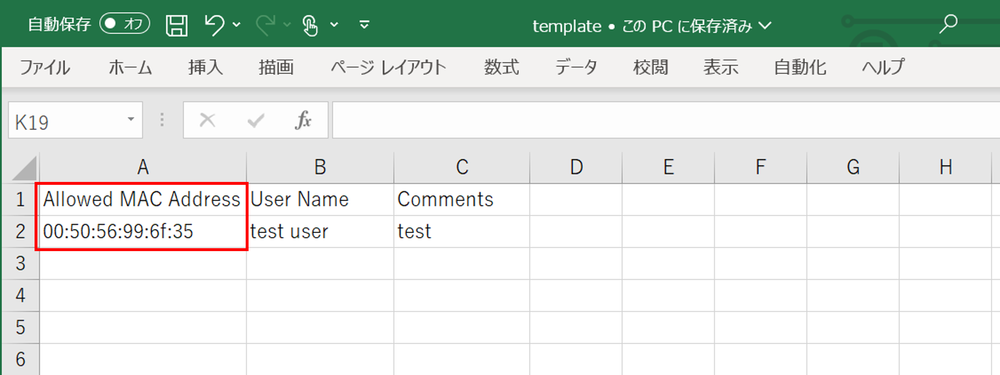Image resolution: width=1000 pixels, height=375 pixels.
Task: Click the formula bar Enter checkmark icon
Action: (x=256, y=120)
